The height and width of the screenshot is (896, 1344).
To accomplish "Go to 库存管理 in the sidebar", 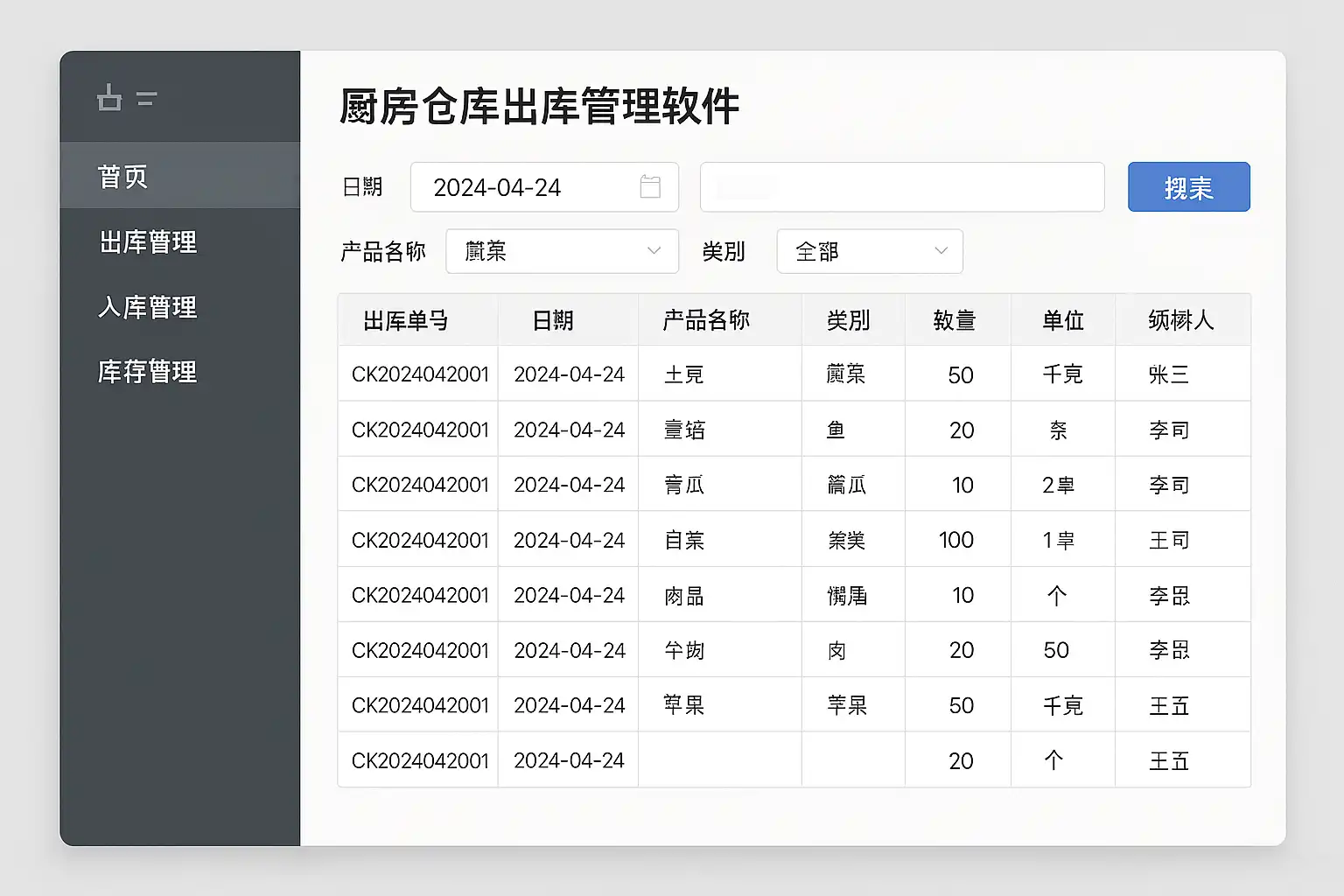I will 148,372.
